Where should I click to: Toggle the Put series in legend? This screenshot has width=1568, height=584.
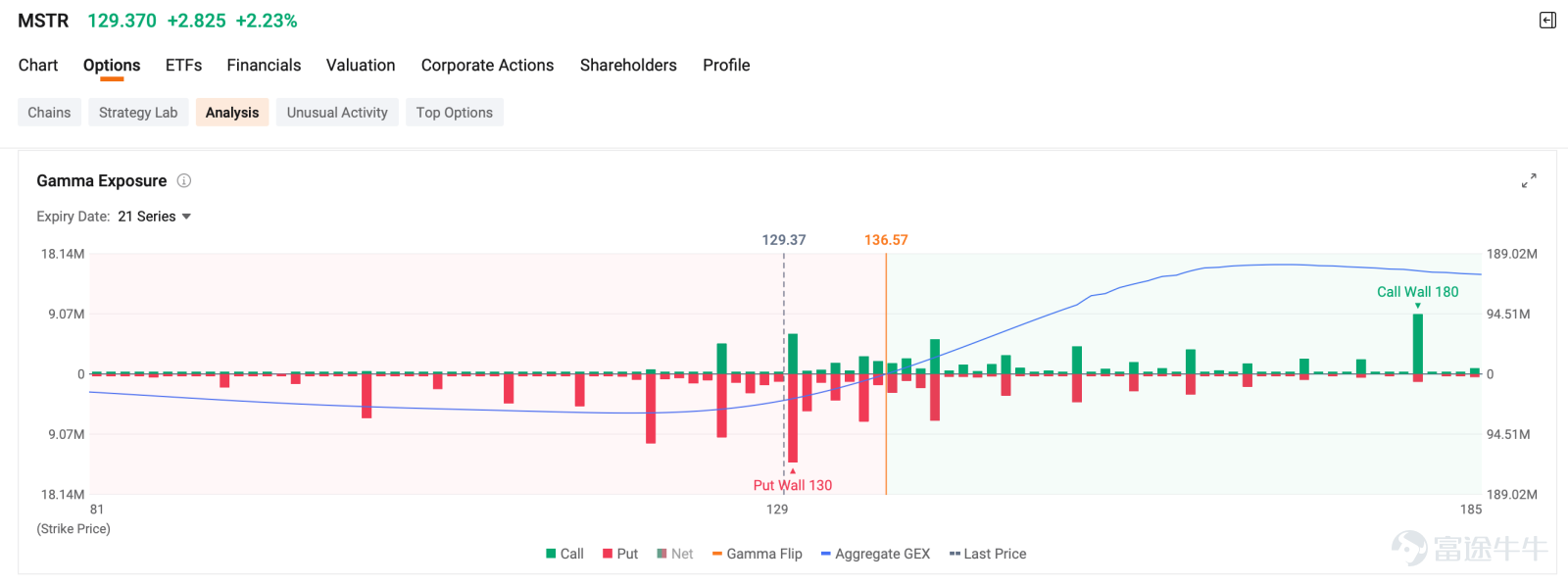[620, 554]
